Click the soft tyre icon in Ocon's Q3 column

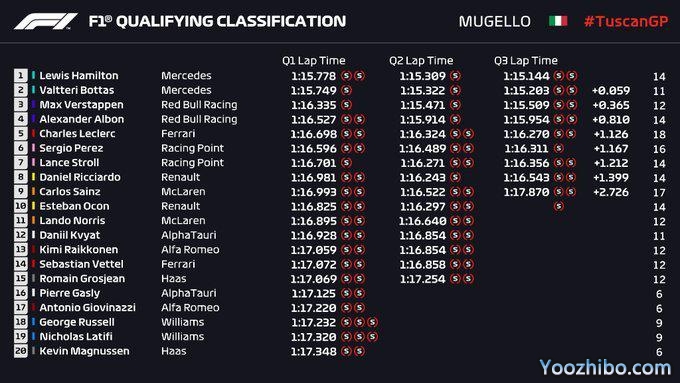tap(559, 206)
